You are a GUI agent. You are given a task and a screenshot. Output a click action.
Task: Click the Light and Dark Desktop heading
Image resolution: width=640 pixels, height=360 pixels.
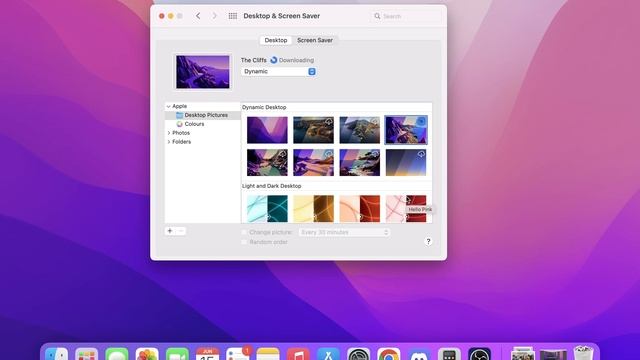(271, 186)
